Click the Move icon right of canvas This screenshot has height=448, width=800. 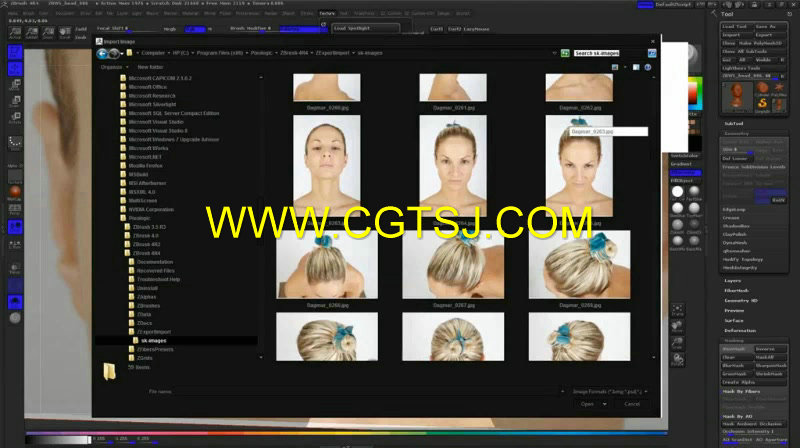(678, 326)
